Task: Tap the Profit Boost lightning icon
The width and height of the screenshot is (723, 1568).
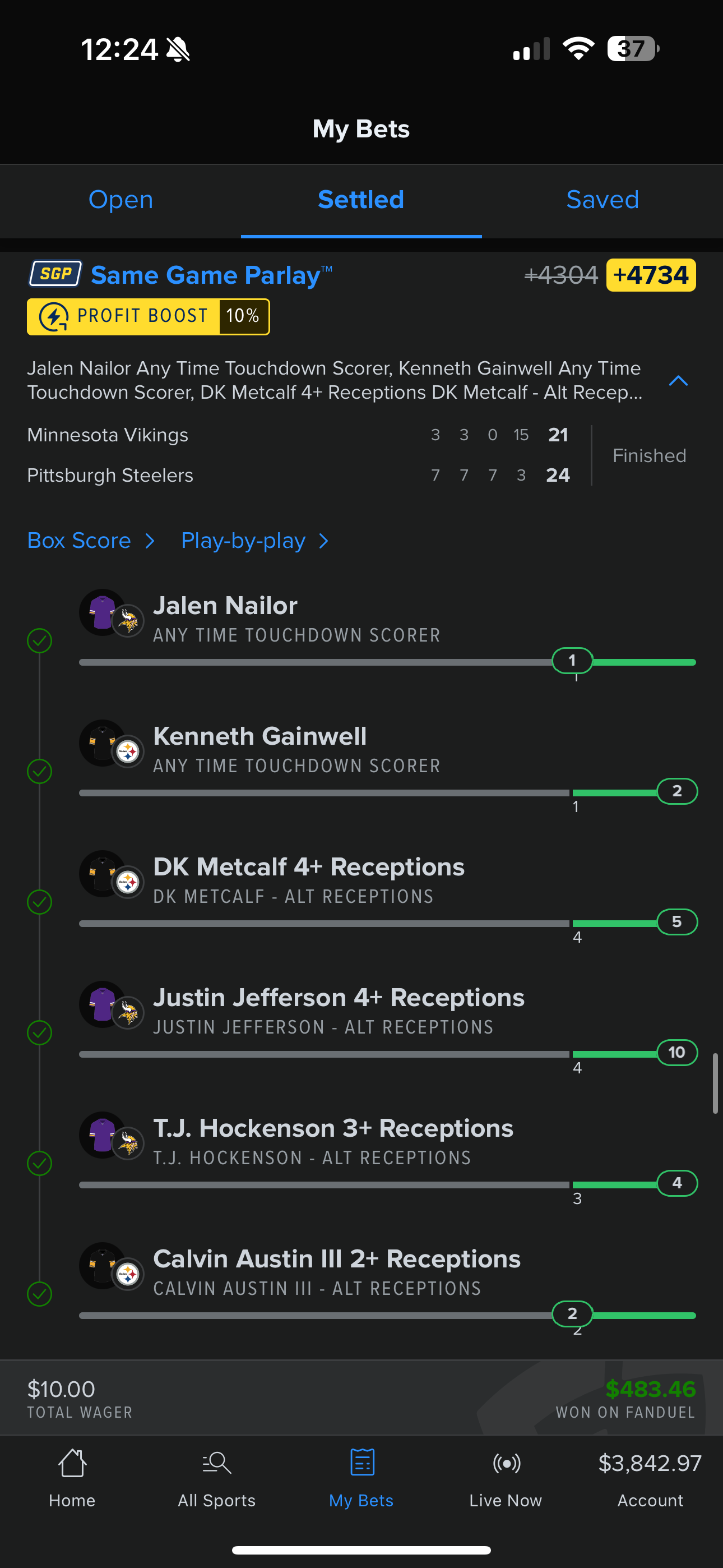Action: (54, 316)
